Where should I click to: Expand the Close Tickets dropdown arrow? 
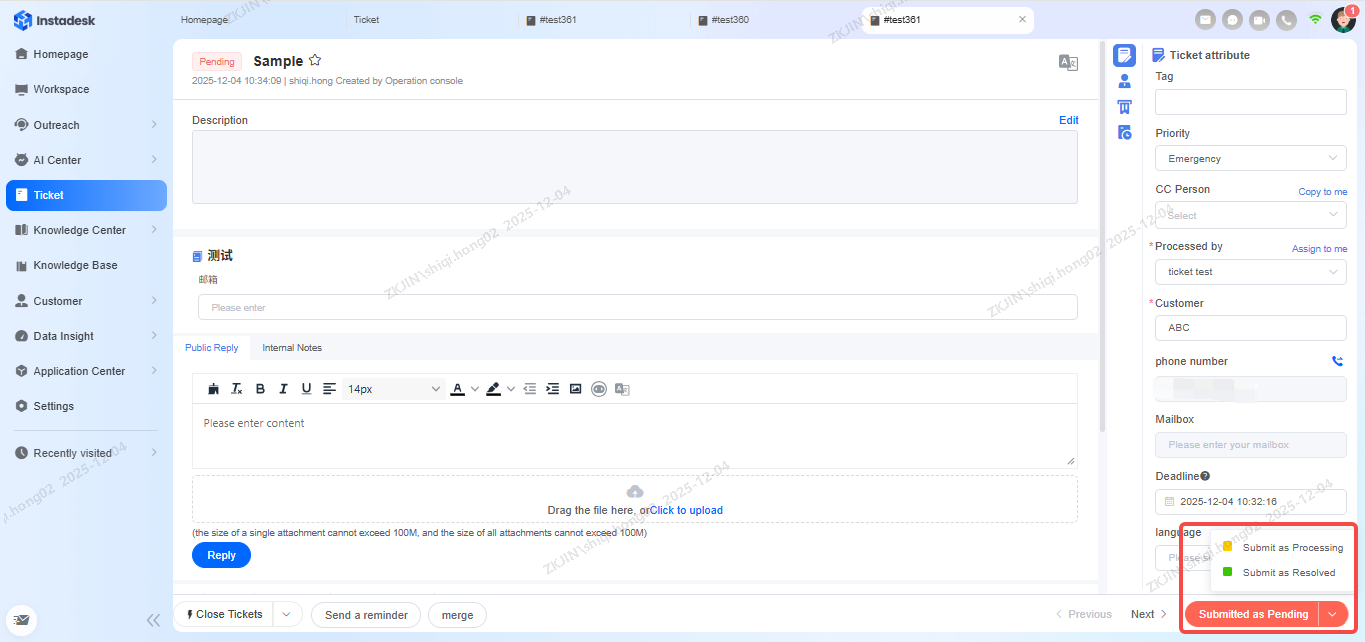286,614
